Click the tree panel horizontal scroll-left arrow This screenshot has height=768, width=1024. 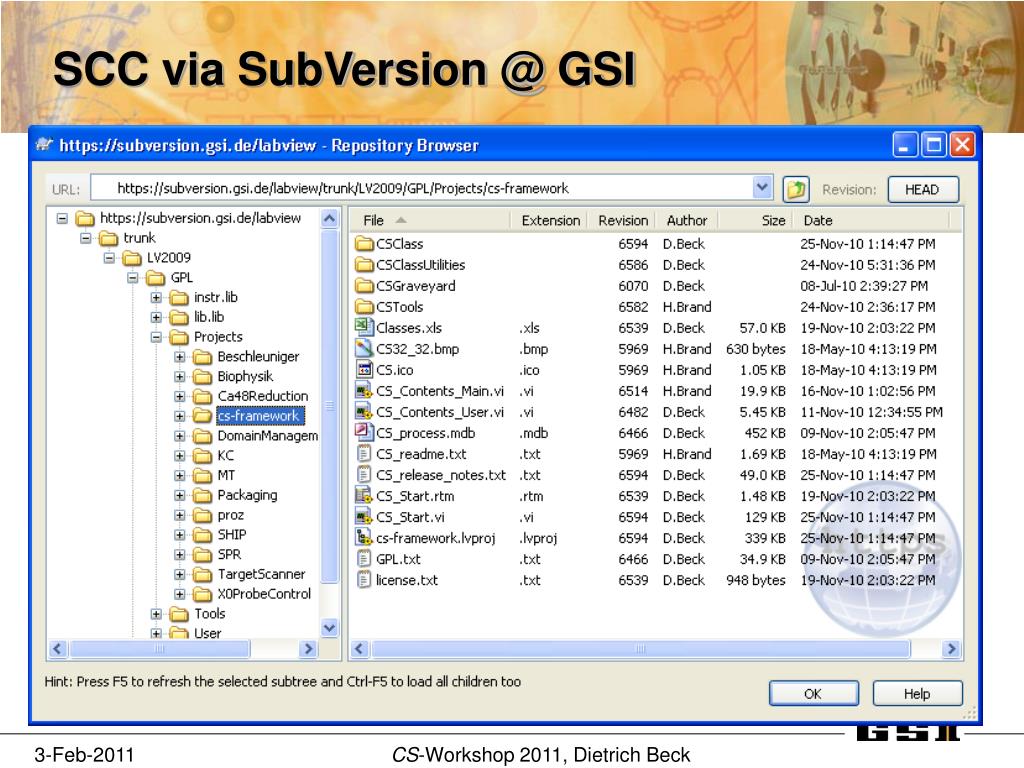[x=58, y=648]
